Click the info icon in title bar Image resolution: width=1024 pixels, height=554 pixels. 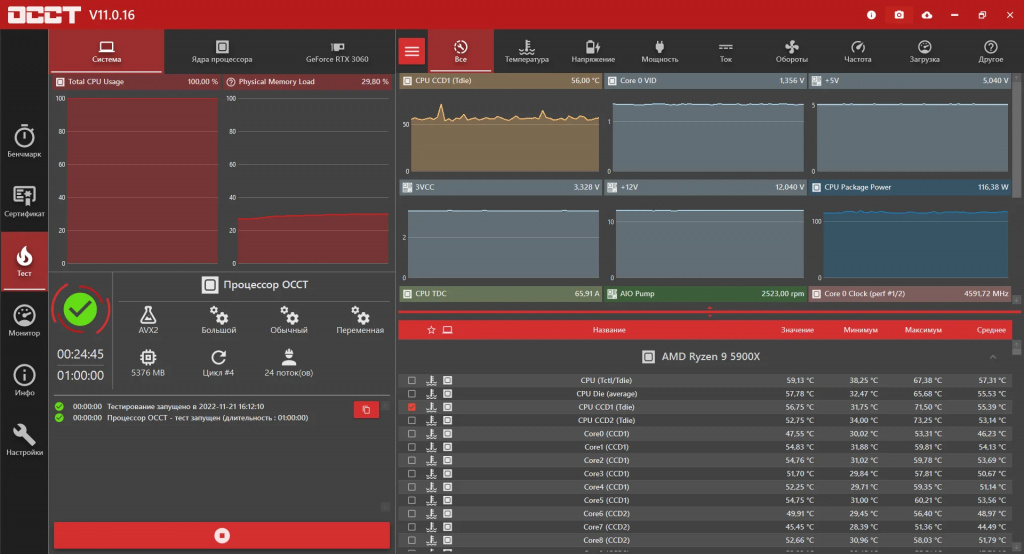(871, 14)
